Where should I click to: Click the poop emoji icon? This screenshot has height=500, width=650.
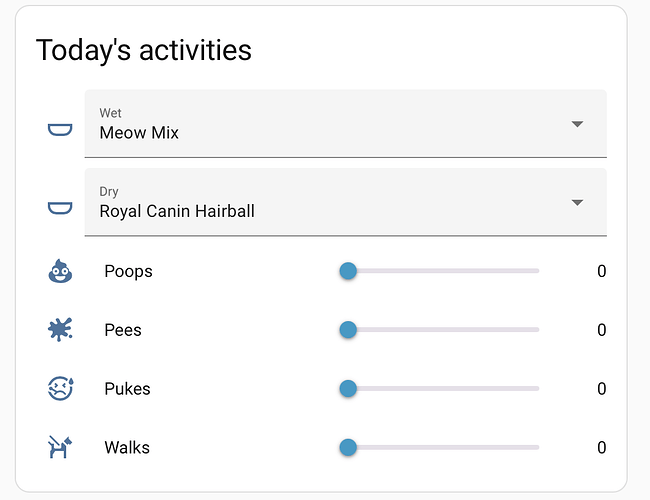[60, 271]
